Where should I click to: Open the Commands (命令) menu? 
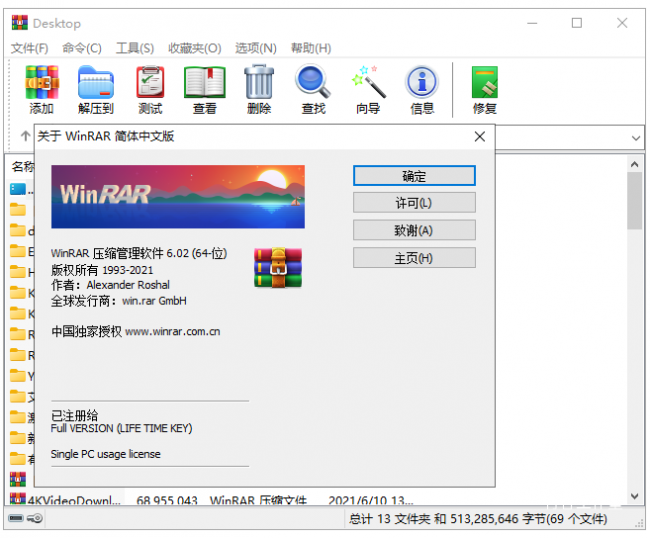pos(82,48)
